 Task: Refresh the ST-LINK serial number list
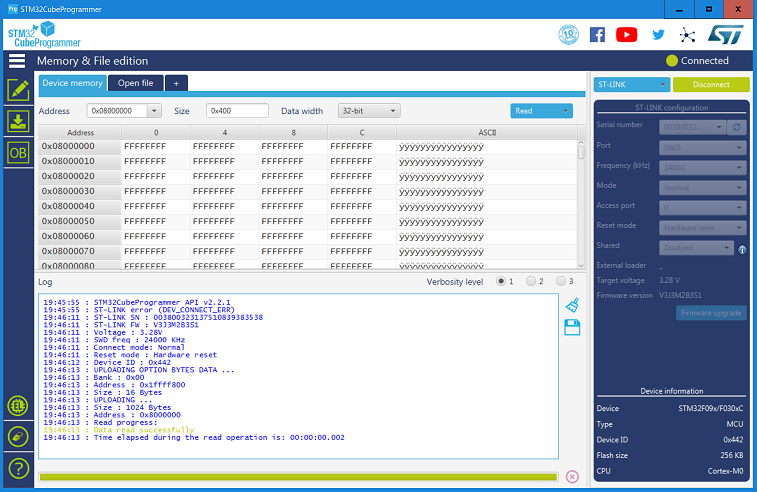pyautogui.click(x=737, y=127)
